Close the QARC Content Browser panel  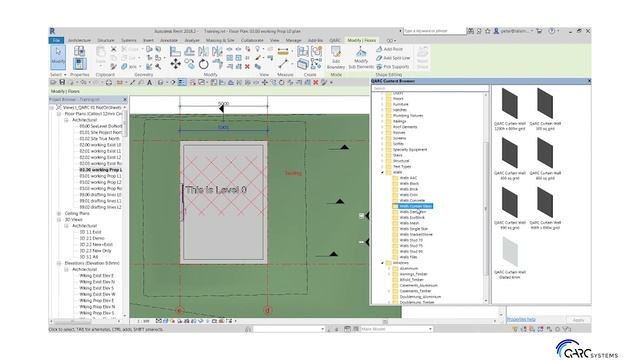click(589, 81)
